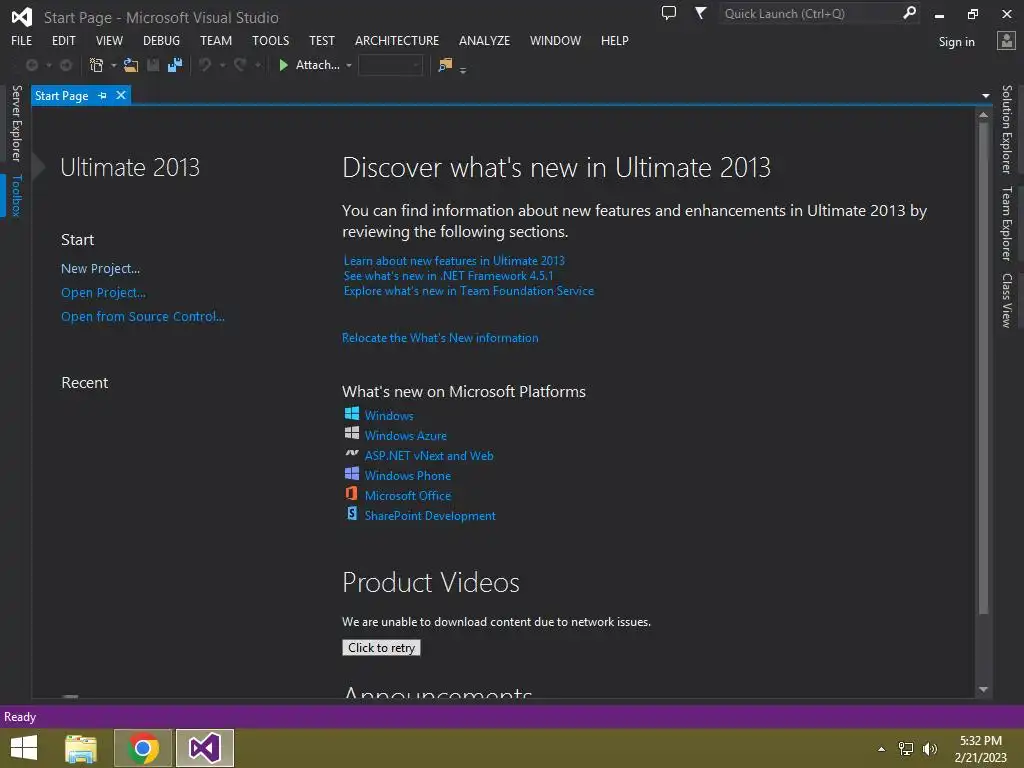Click the Redo toolbar icon

pos(240,65)
